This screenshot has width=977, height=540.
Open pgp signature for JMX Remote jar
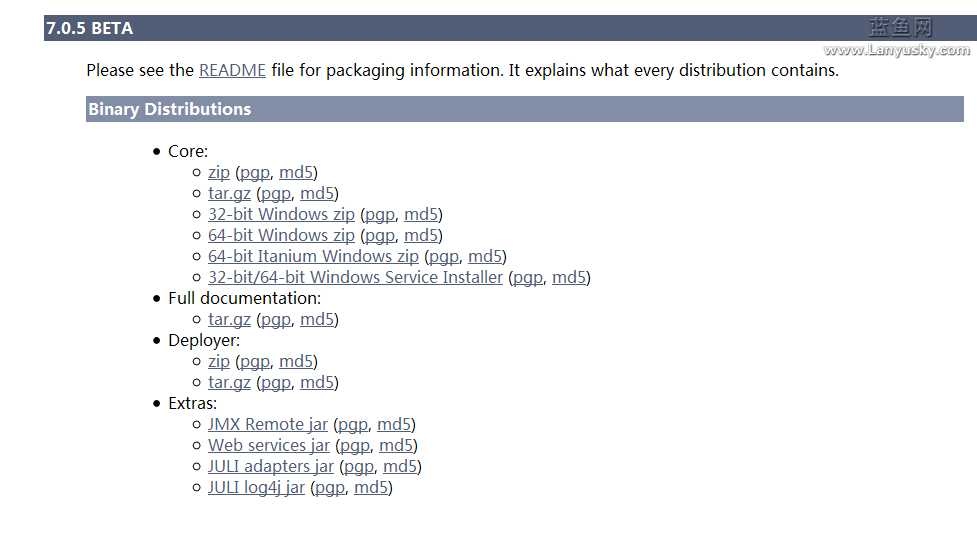click(x=353, y=425)
